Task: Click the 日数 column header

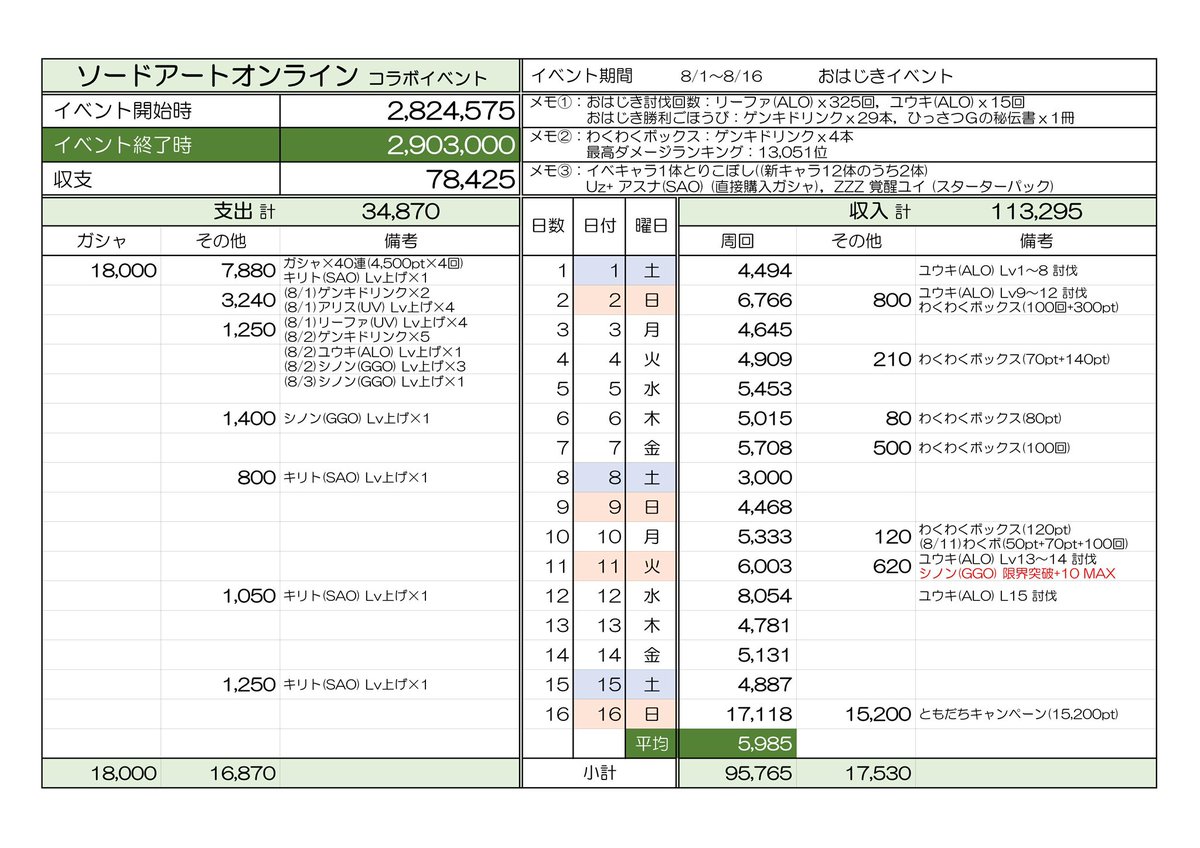Action: point(547,227)
